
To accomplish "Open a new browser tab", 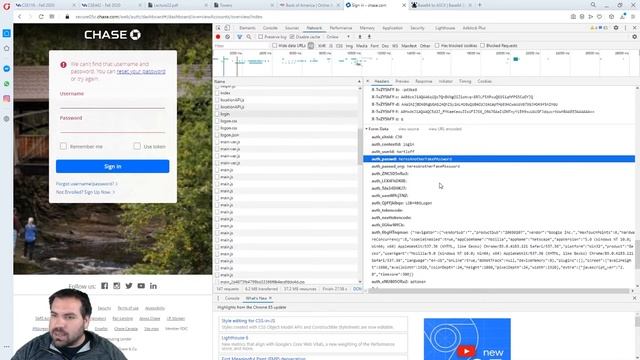I will 480,5.
